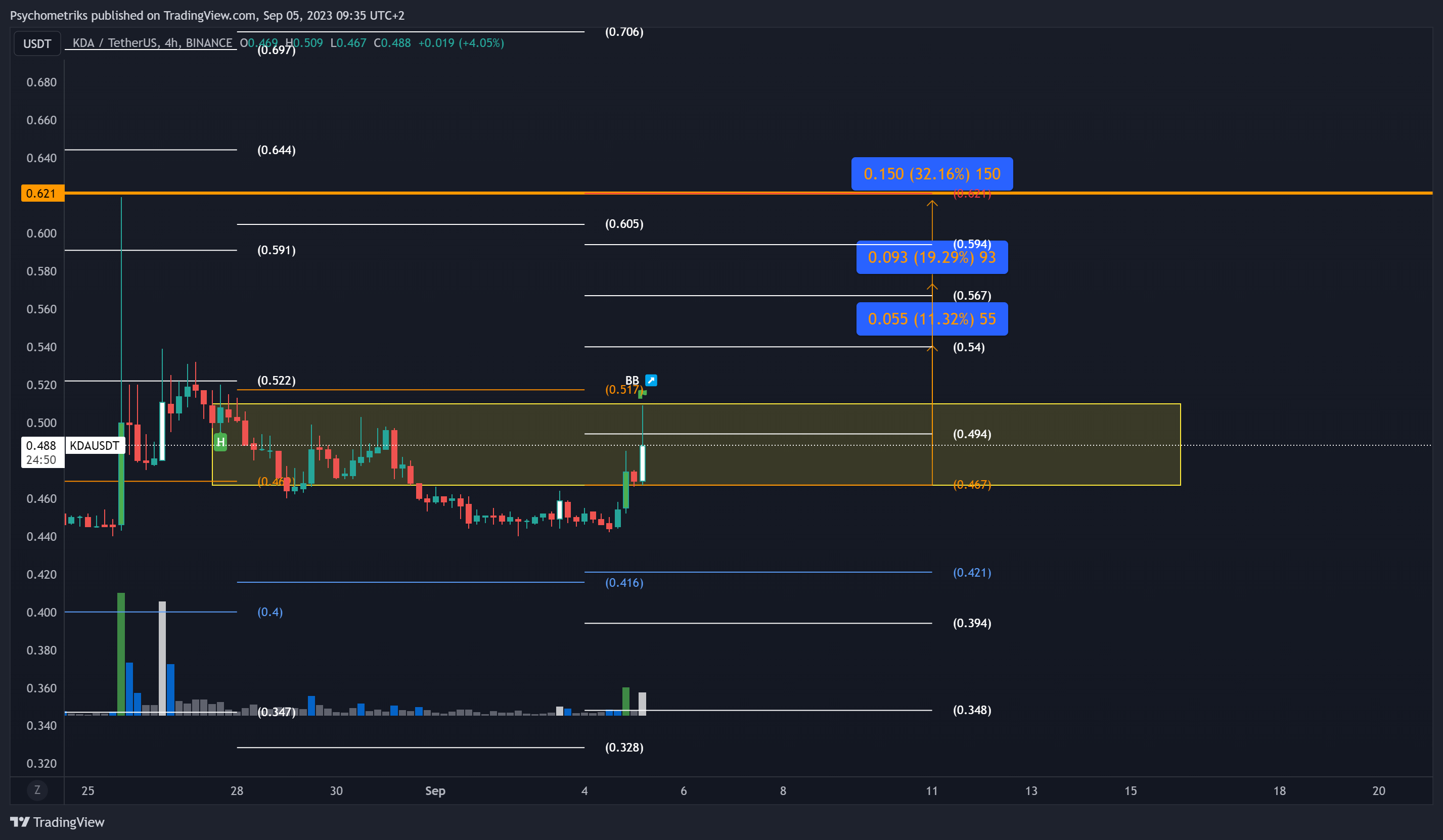
Task: Select the BB label on chart
Action: point(632,380)
